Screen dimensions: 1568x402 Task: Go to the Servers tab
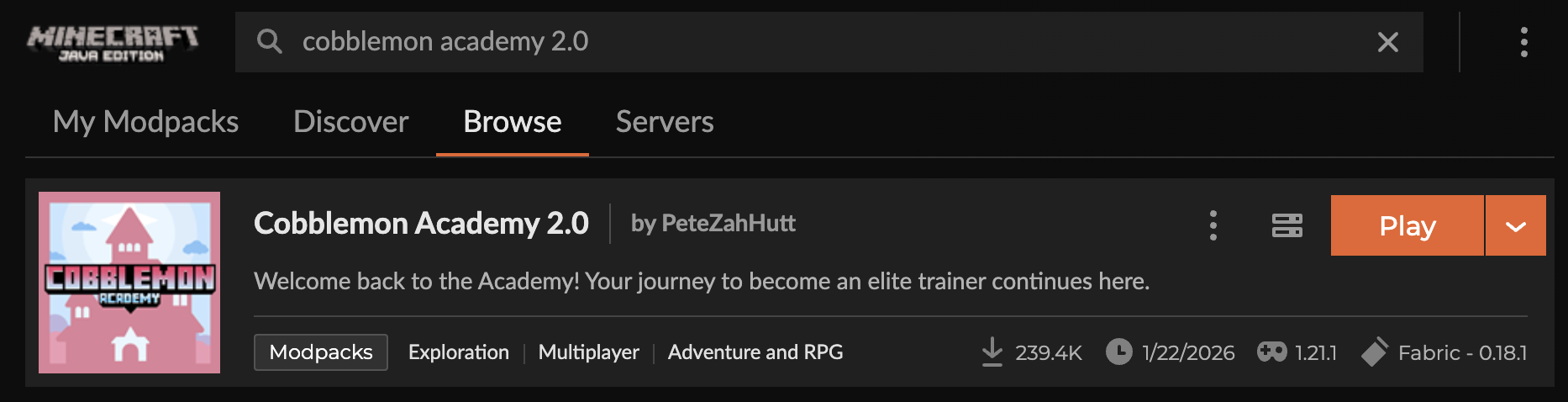tap(664, 122)
